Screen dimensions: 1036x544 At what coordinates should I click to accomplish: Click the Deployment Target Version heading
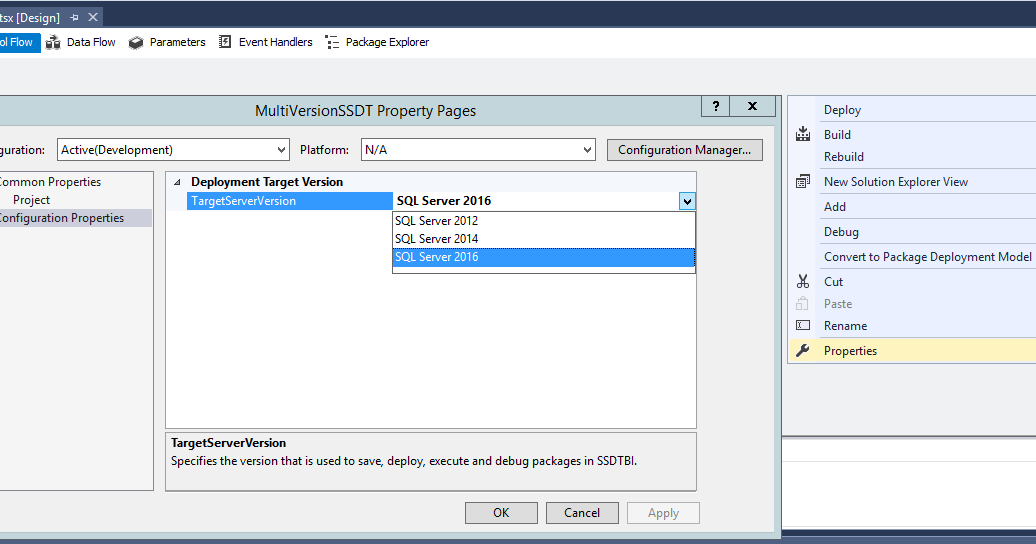267,182
